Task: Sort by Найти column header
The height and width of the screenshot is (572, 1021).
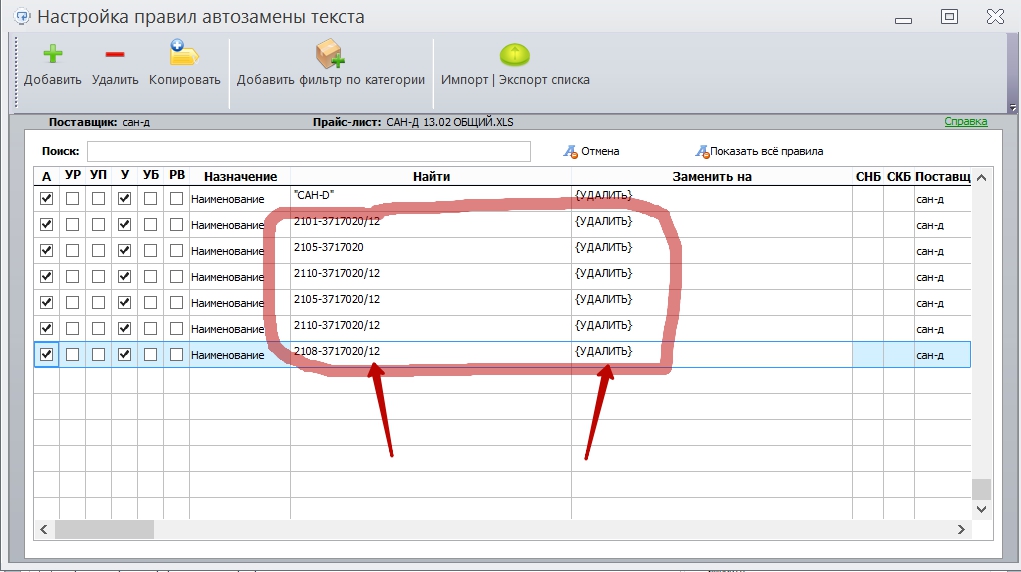Action: point(431,177)
